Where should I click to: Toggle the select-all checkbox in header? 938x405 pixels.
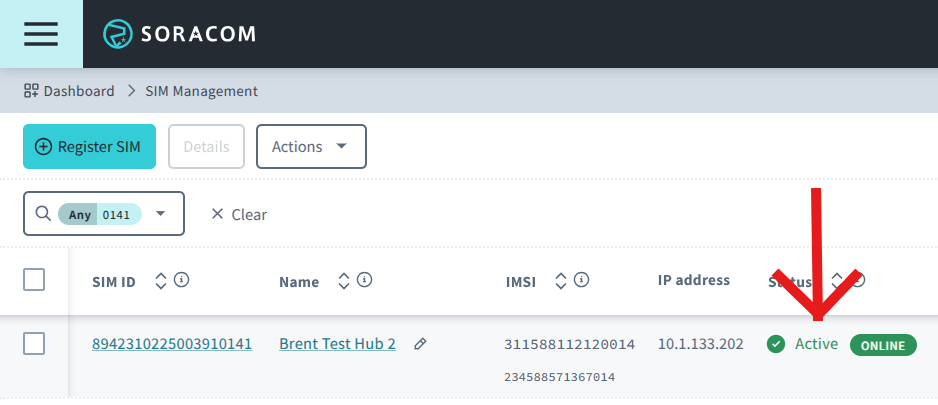tap(34, 280)
